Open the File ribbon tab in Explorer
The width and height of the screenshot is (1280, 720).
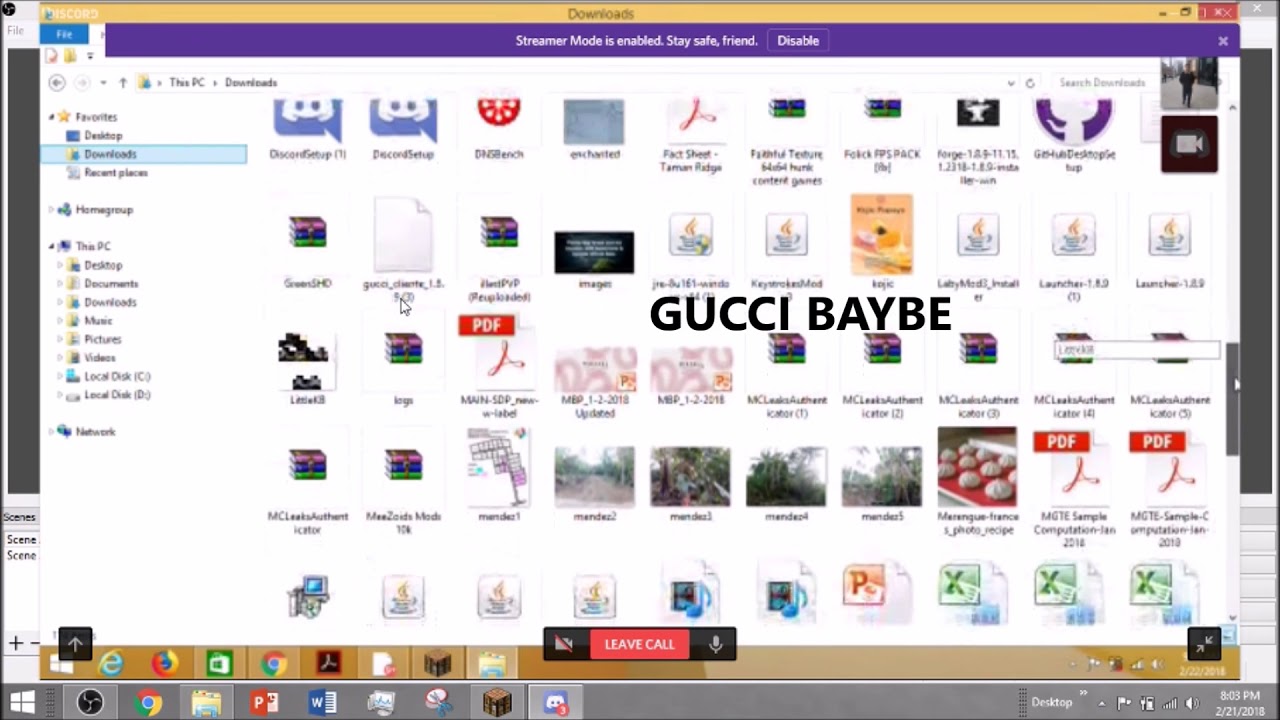click(64, 34)
